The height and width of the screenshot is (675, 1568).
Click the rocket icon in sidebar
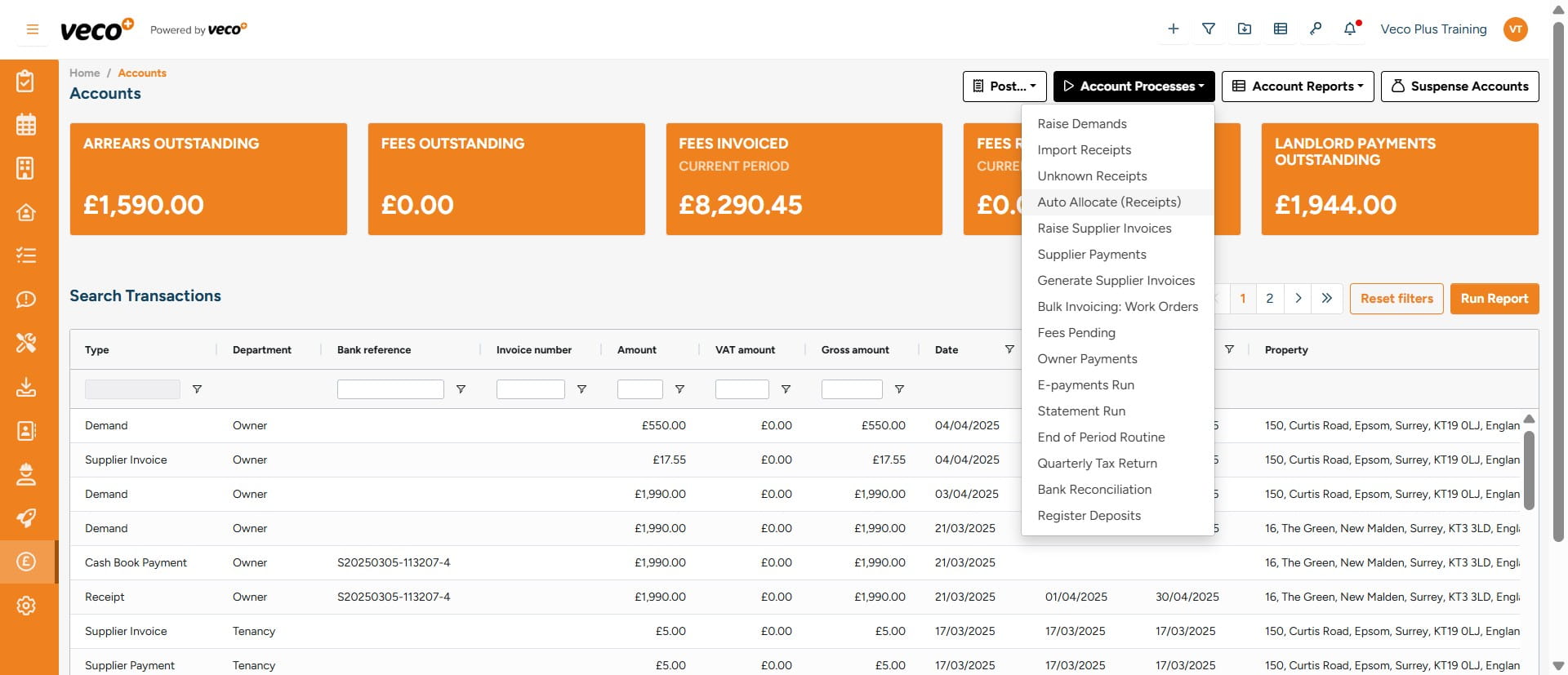pos(26,518)
